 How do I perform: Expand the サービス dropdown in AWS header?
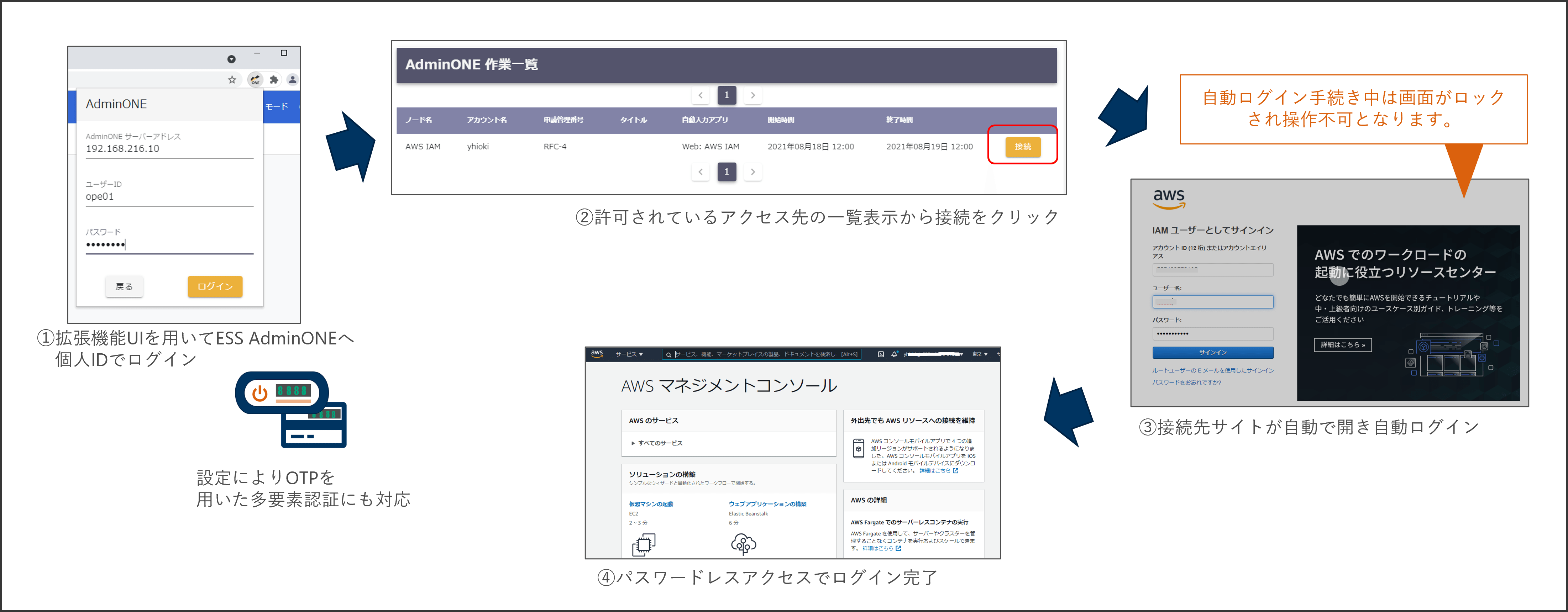(629, 354)
